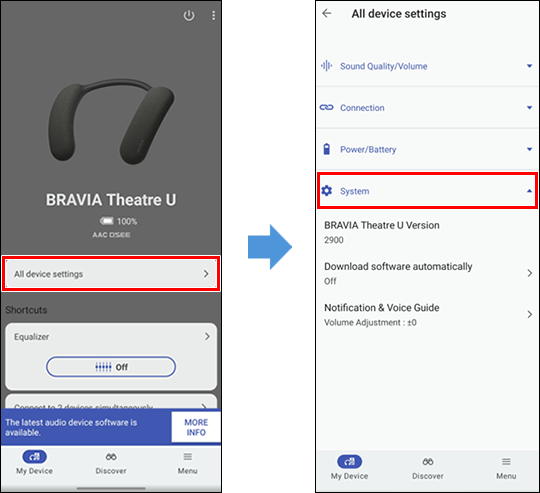Screen dimensions: 540x493
Task: Toggle the Equalizer Off pill button
Action: [111, 367]
